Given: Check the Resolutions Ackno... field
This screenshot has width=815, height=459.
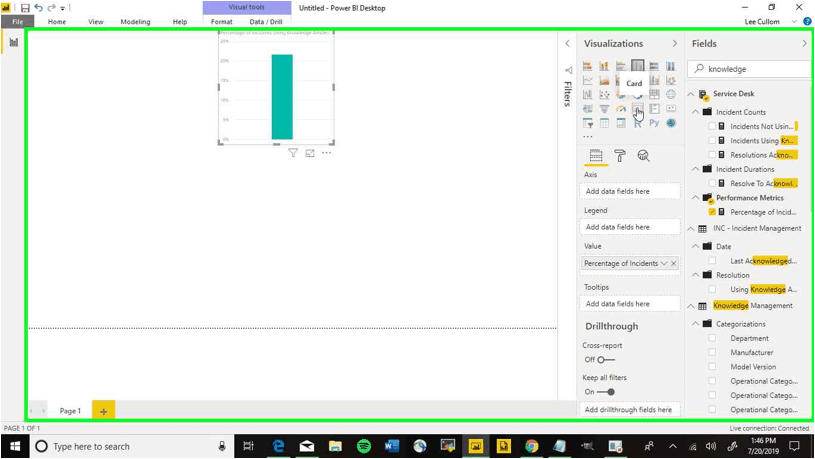Looking at the screenshot, I should (712, 155).
